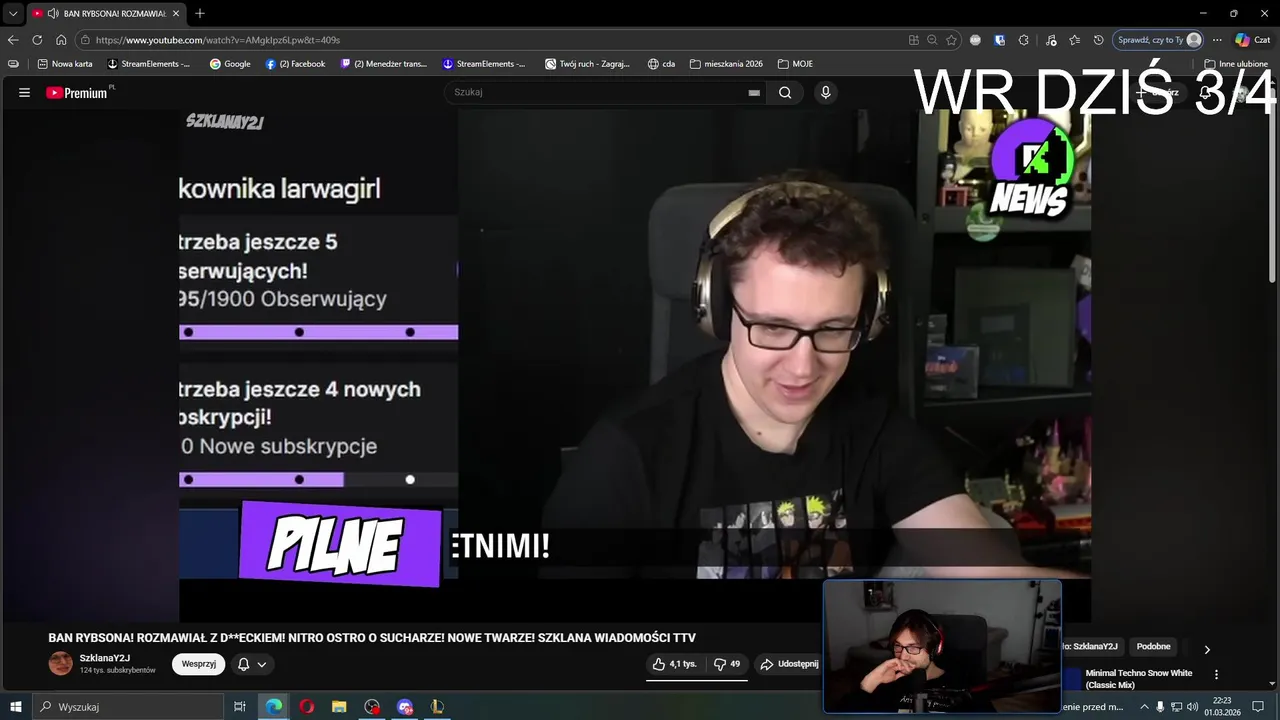Viewport: 1280px width, 720px height.
Task: Close the BAN RYBSONA browser tab
Action: pos(176,14)
